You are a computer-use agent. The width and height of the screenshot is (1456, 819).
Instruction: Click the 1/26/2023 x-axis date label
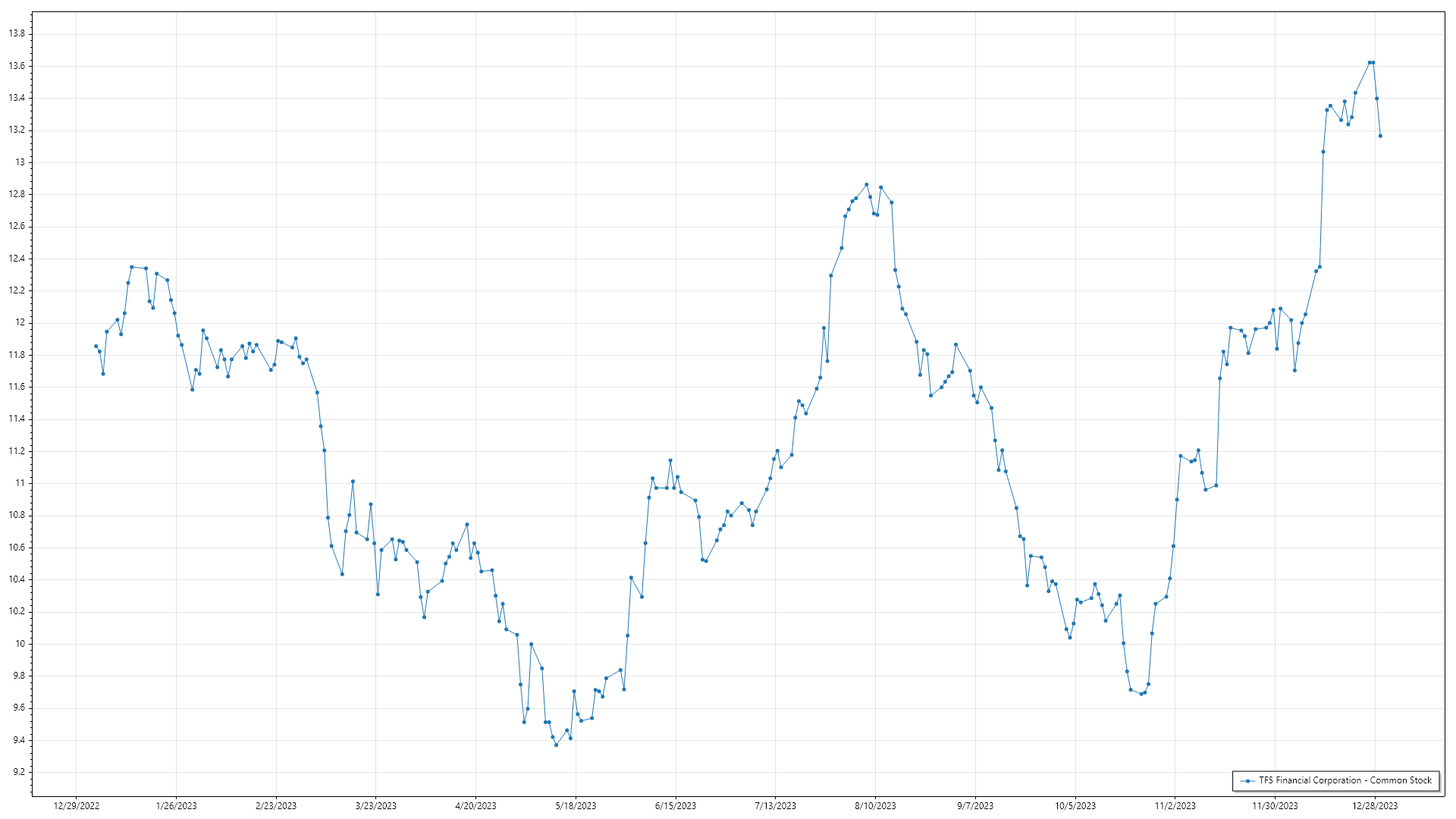176,806
